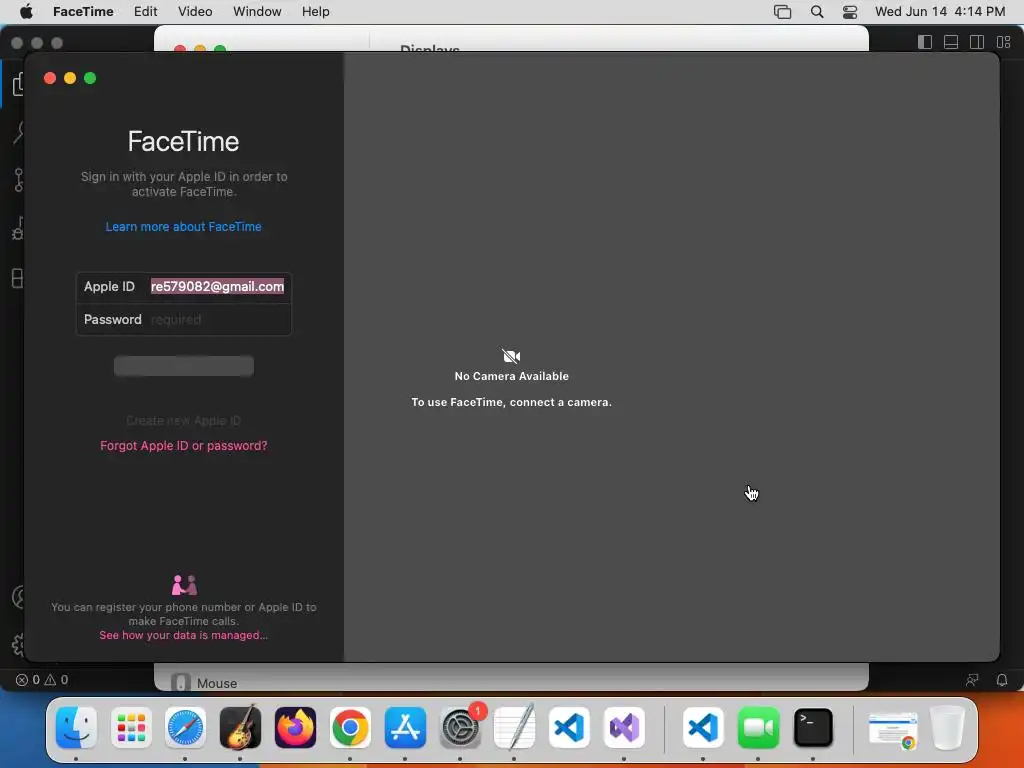Open TextEdit from the Dock

point(514,728)
